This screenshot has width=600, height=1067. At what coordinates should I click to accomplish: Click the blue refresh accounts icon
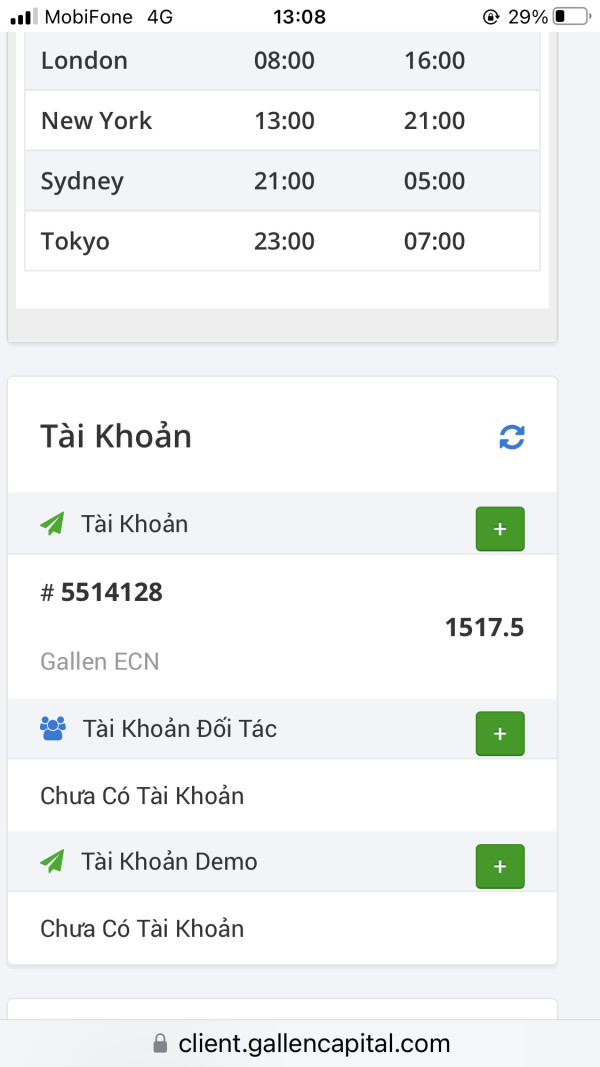pos(512,437)
